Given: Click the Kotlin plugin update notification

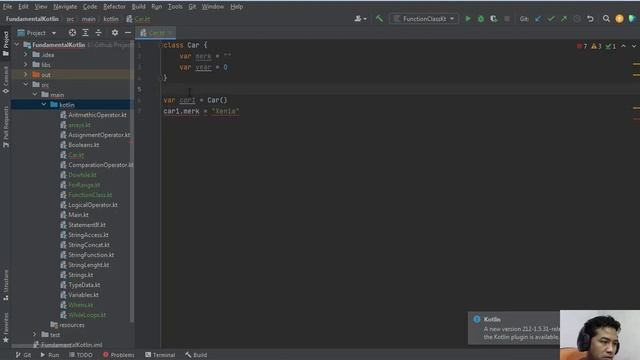Looking at the screenshot, I should click(514, 328).
